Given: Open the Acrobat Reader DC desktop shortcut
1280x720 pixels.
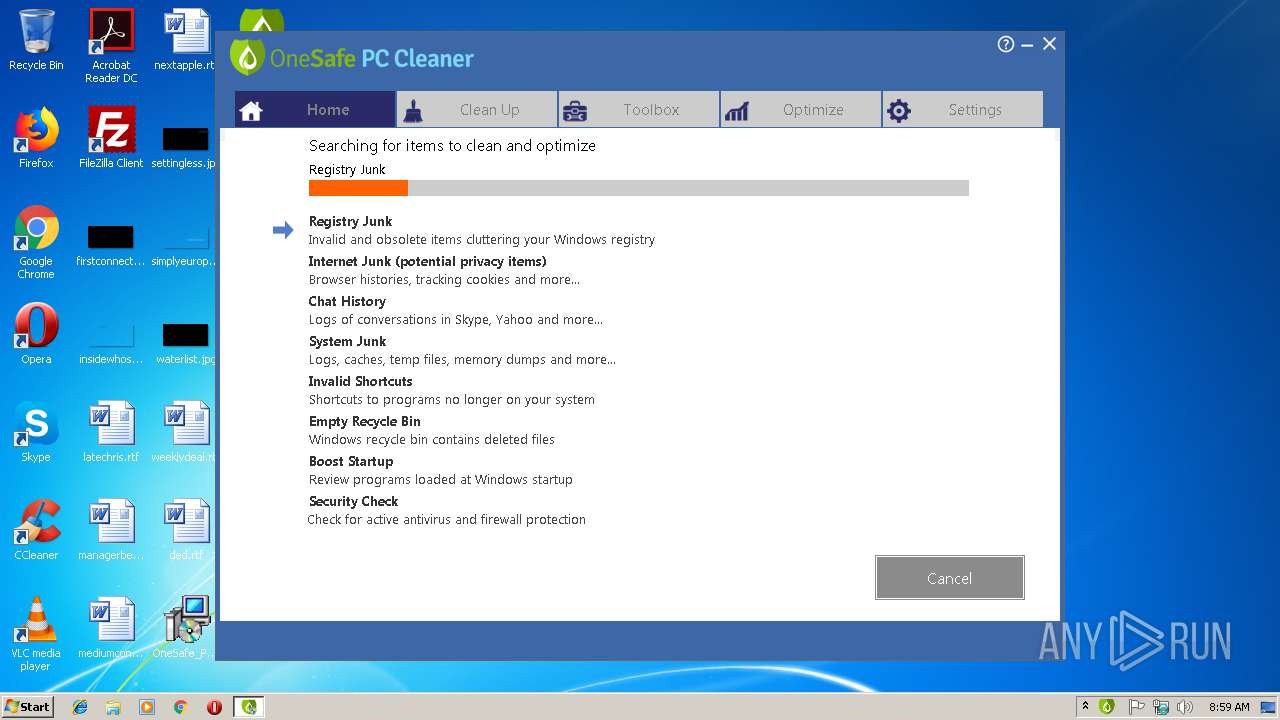Looking at the screenshot, I should point(111,45).
